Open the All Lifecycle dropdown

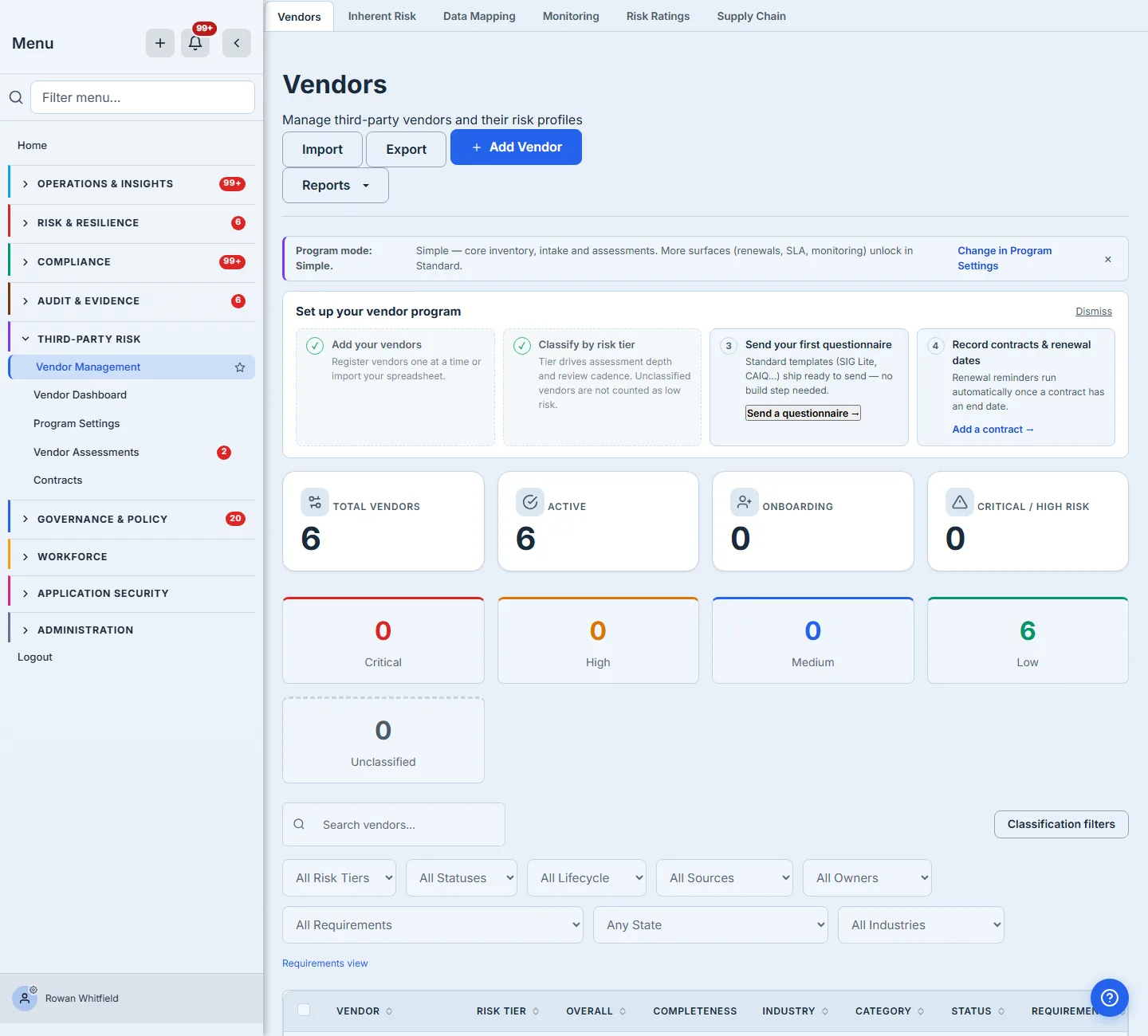[587, 877]
